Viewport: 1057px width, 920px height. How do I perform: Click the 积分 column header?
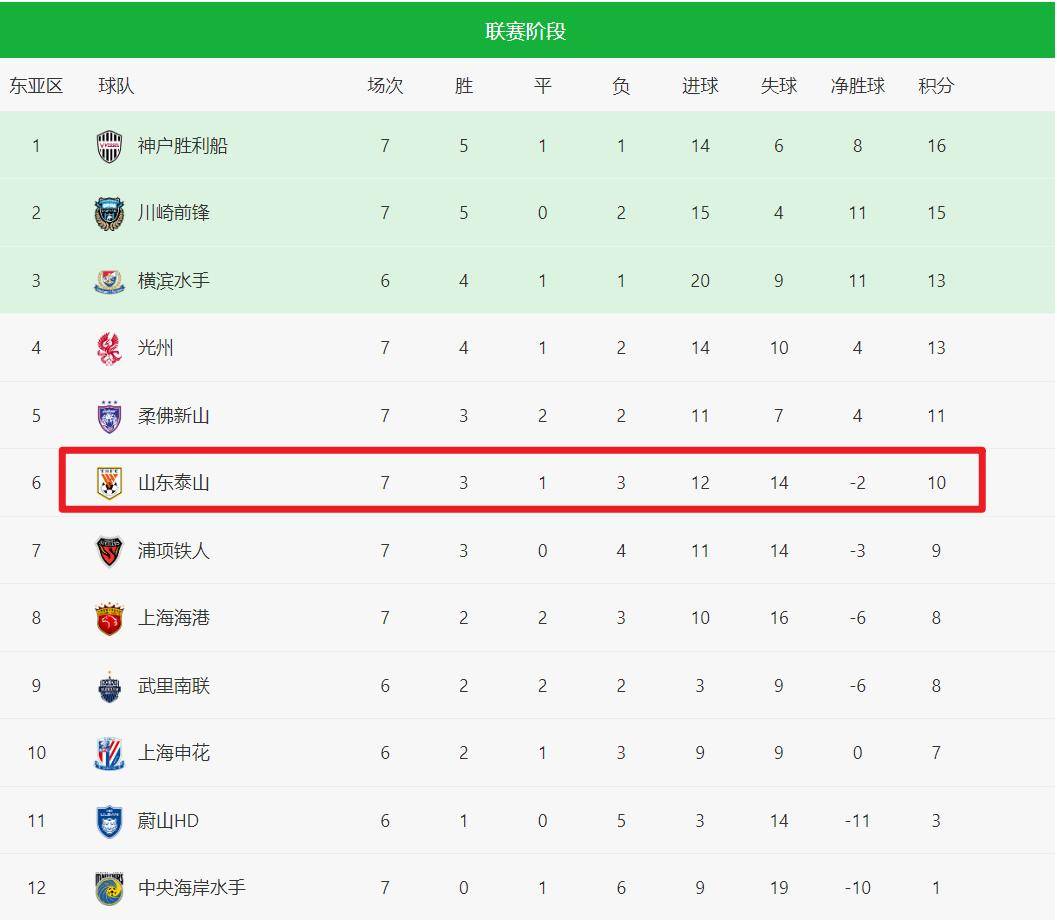click(936, 86)
